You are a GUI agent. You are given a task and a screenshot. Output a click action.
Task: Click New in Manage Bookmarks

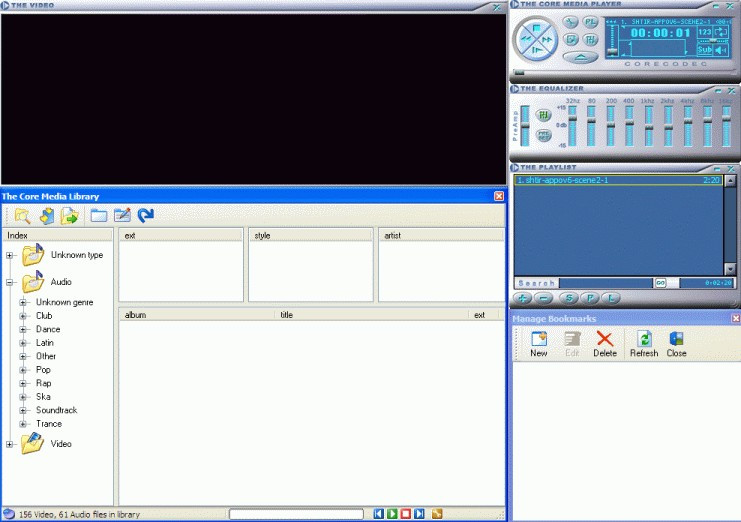tap(539, 344)
